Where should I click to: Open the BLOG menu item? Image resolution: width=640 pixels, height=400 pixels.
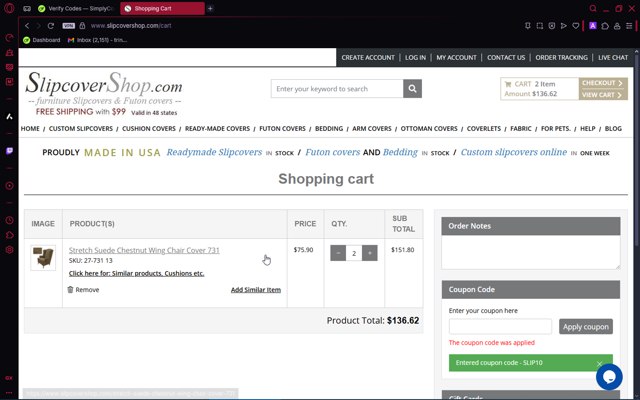tap(613, 129)
